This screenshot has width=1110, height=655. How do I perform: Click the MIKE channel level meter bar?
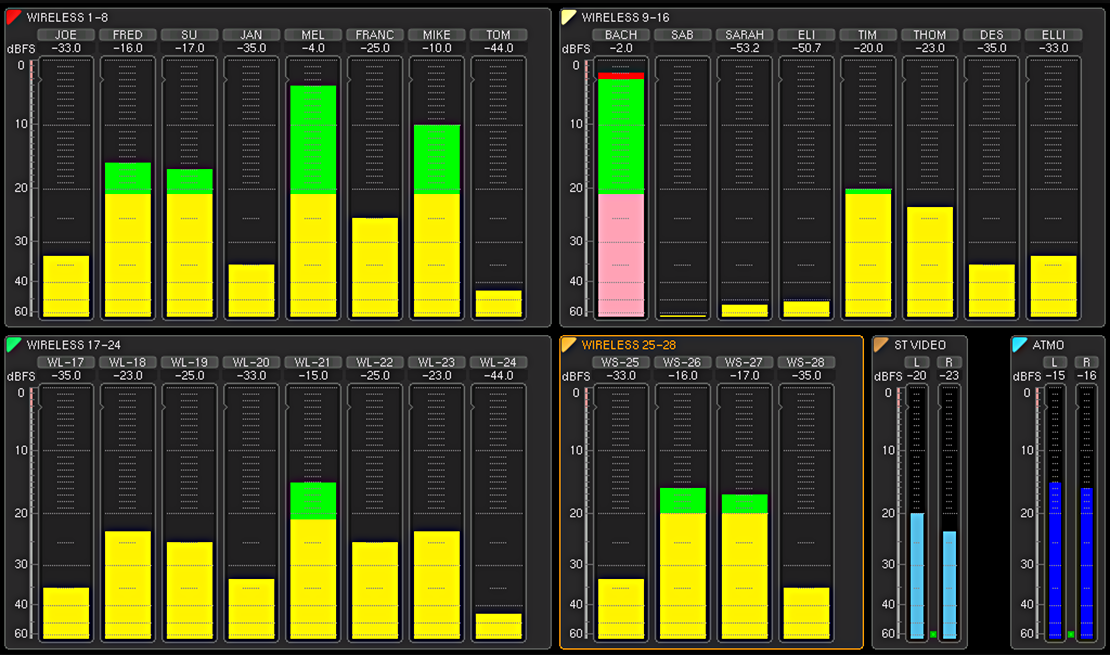pyautogui.click(x=435, y=220)
